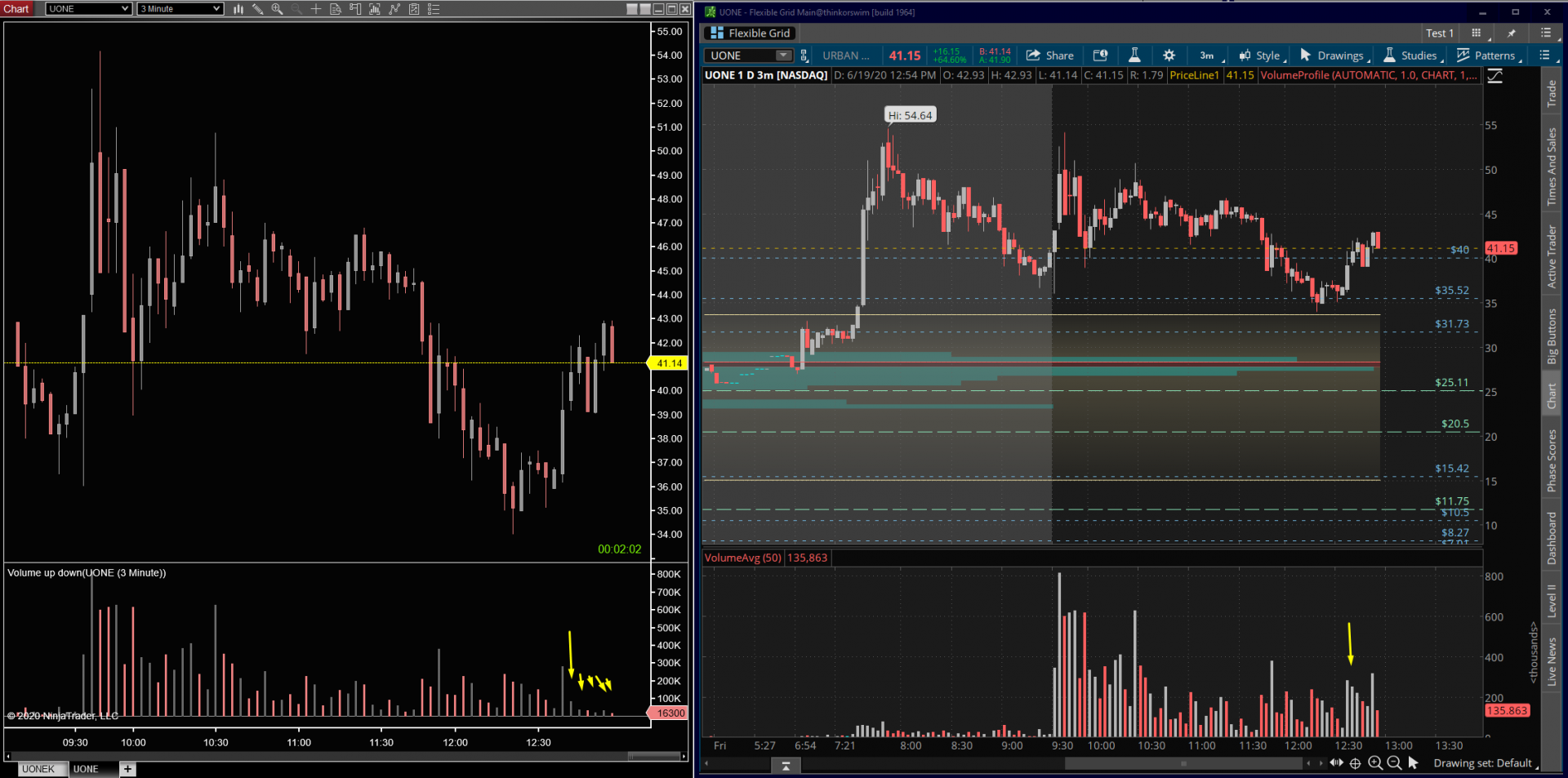Select the NinjaTrader drawing tools pencil icon

[257, 9]
